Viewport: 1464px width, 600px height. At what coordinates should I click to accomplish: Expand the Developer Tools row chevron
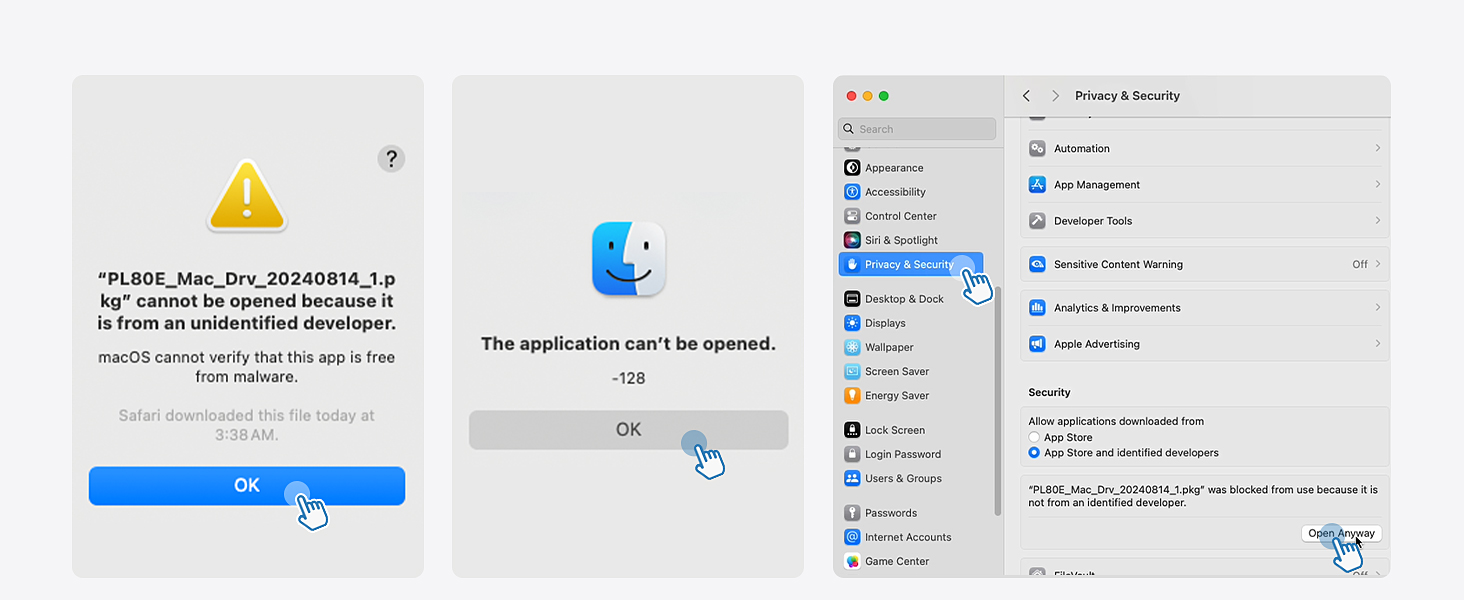[1377, 220]
